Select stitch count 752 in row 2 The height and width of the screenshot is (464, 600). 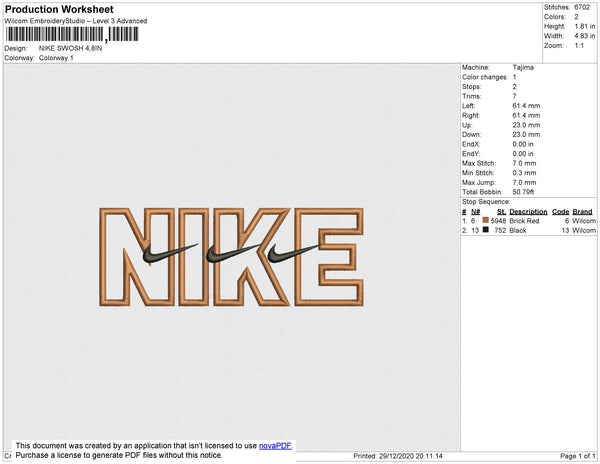[x=501, y=231]
